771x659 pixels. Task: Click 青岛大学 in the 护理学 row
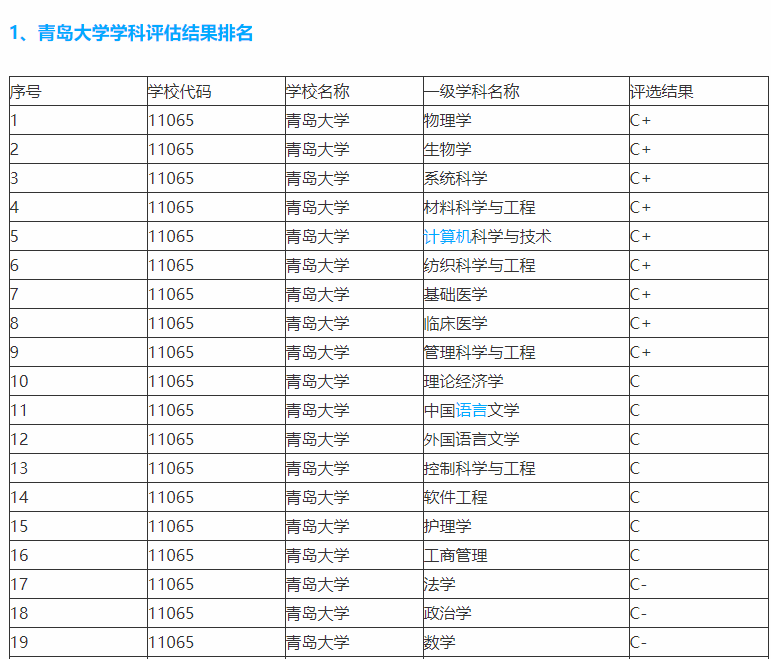click(354, 526)
